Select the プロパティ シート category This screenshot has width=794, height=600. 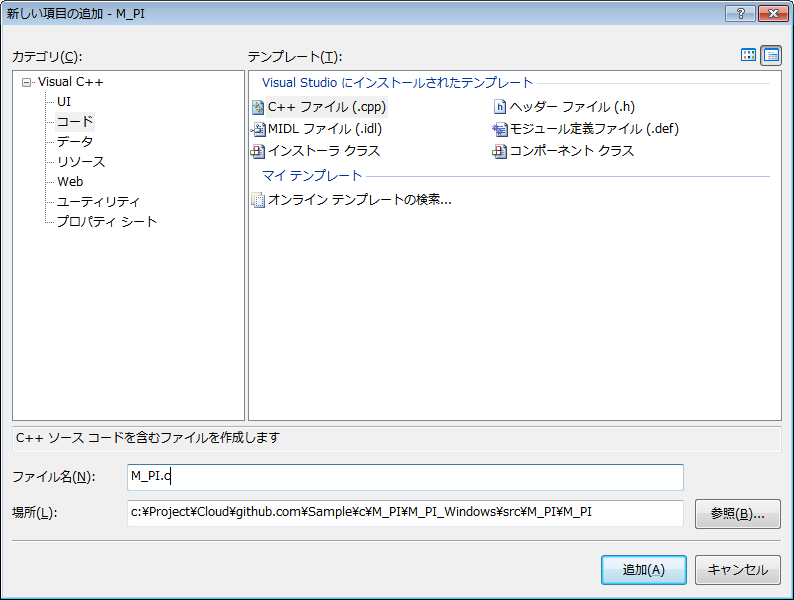107,221
